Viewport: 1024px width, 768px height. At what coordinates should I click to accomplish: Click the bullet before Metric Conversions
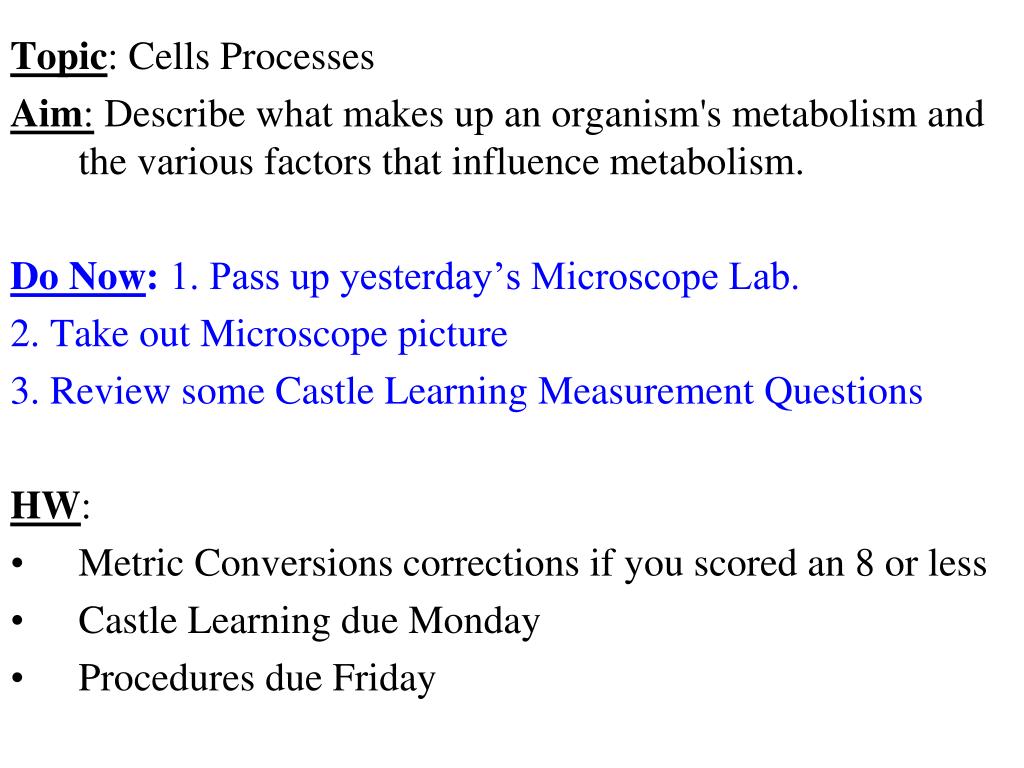[18, 563]
